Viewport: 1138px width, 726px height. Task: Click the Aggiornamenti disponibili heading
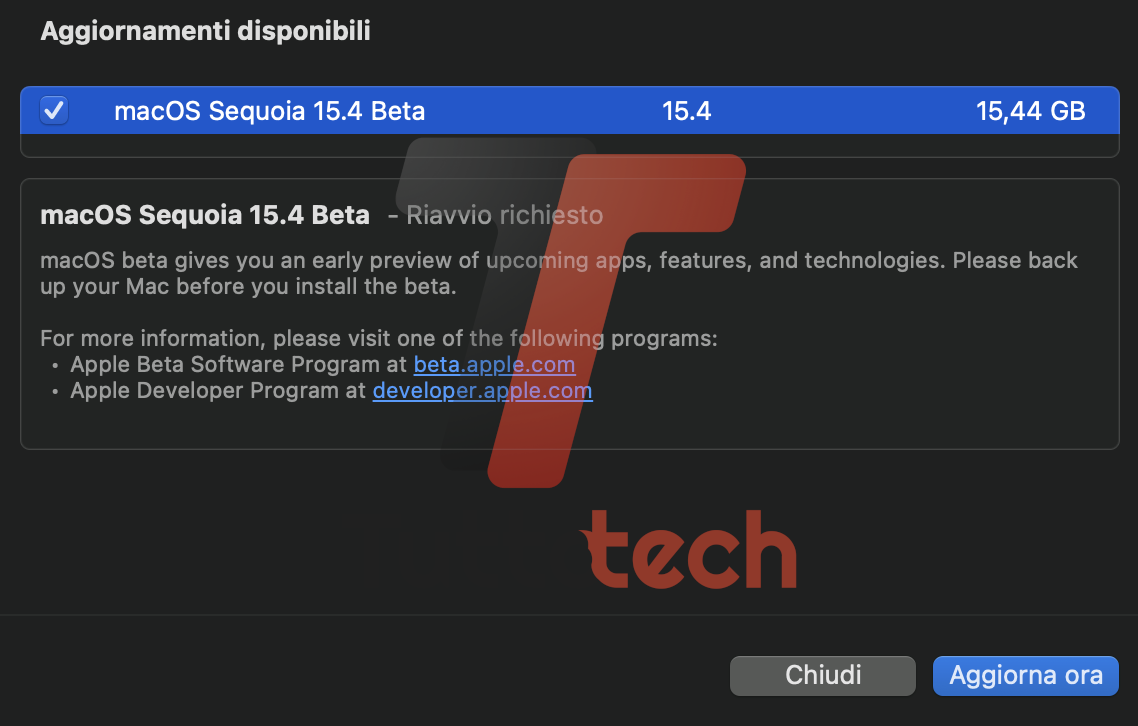tap(205, 31)
